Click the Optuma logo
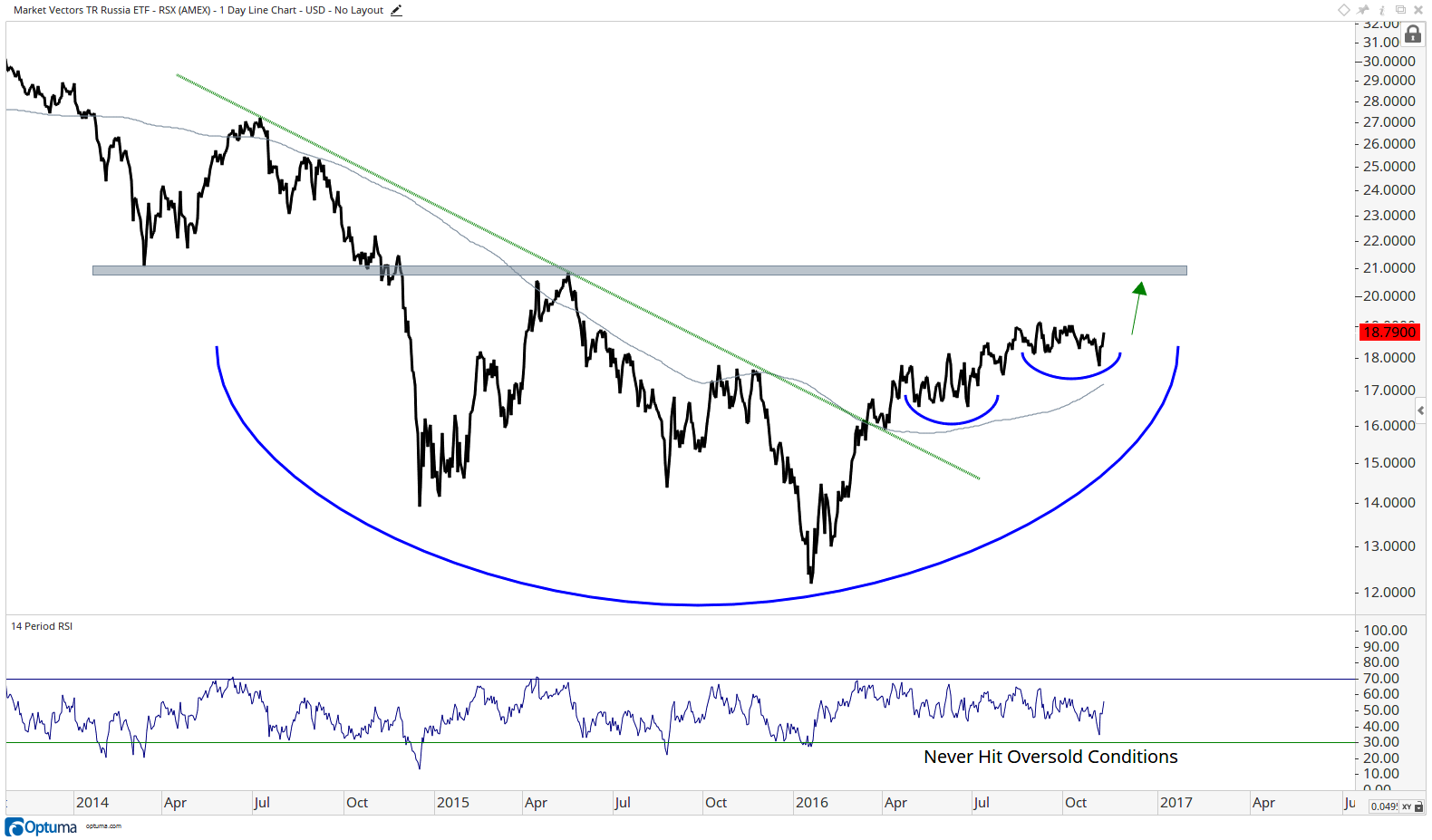The image size is (1432, 840). pos(41,827)
